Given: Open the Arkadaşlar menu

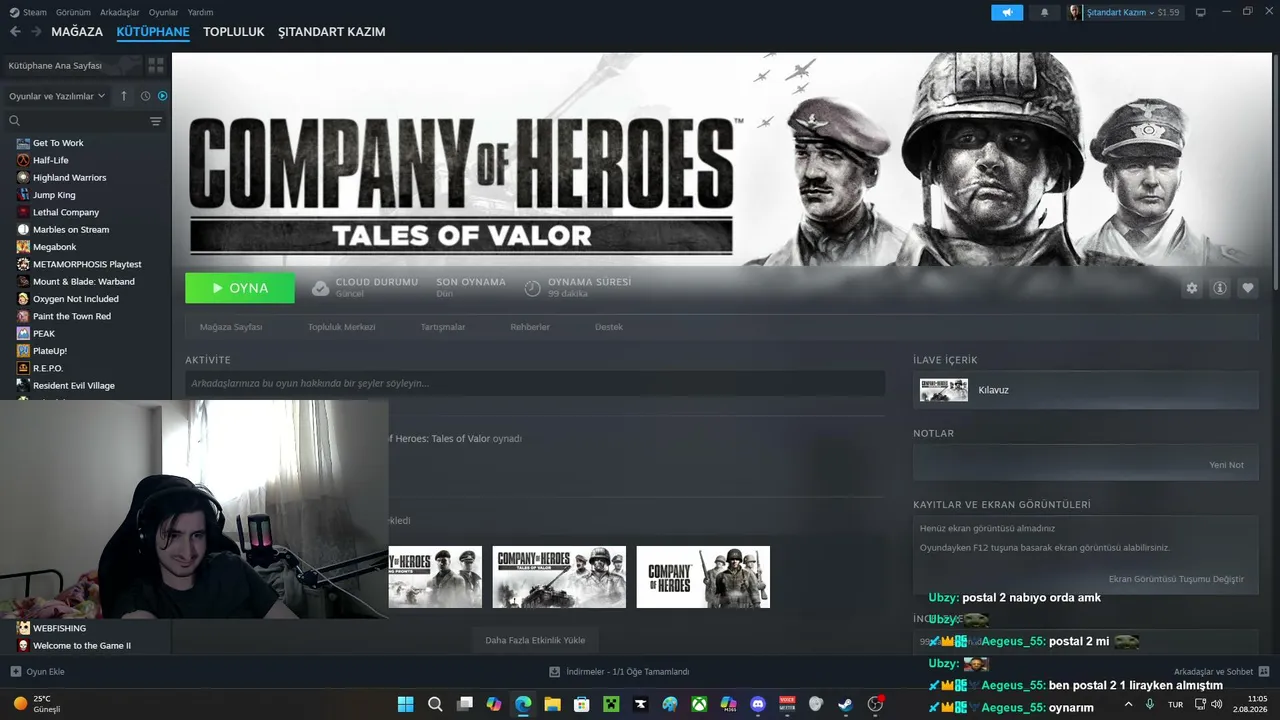Looking at the screenshot, I should point(120,12).
